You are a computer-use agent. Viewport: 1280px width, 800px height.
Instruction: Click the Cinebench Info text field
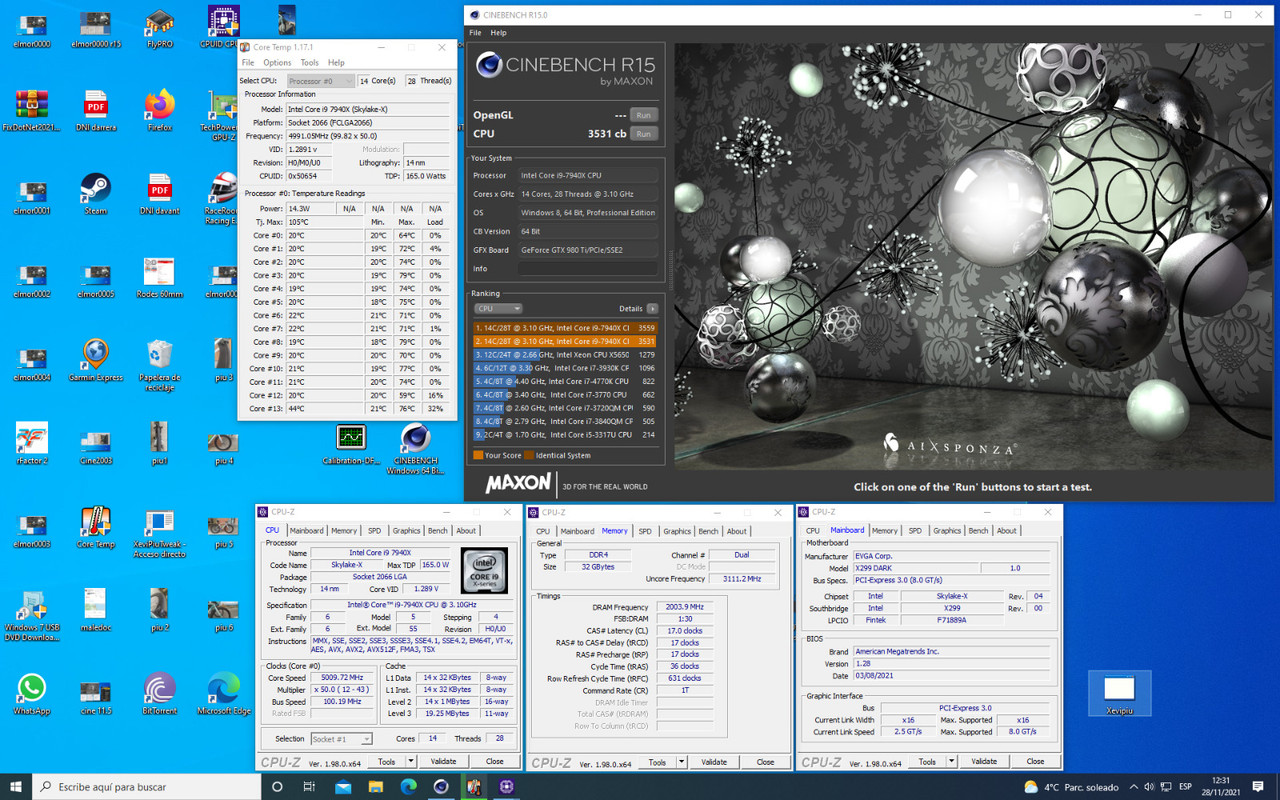click(588, 269)
